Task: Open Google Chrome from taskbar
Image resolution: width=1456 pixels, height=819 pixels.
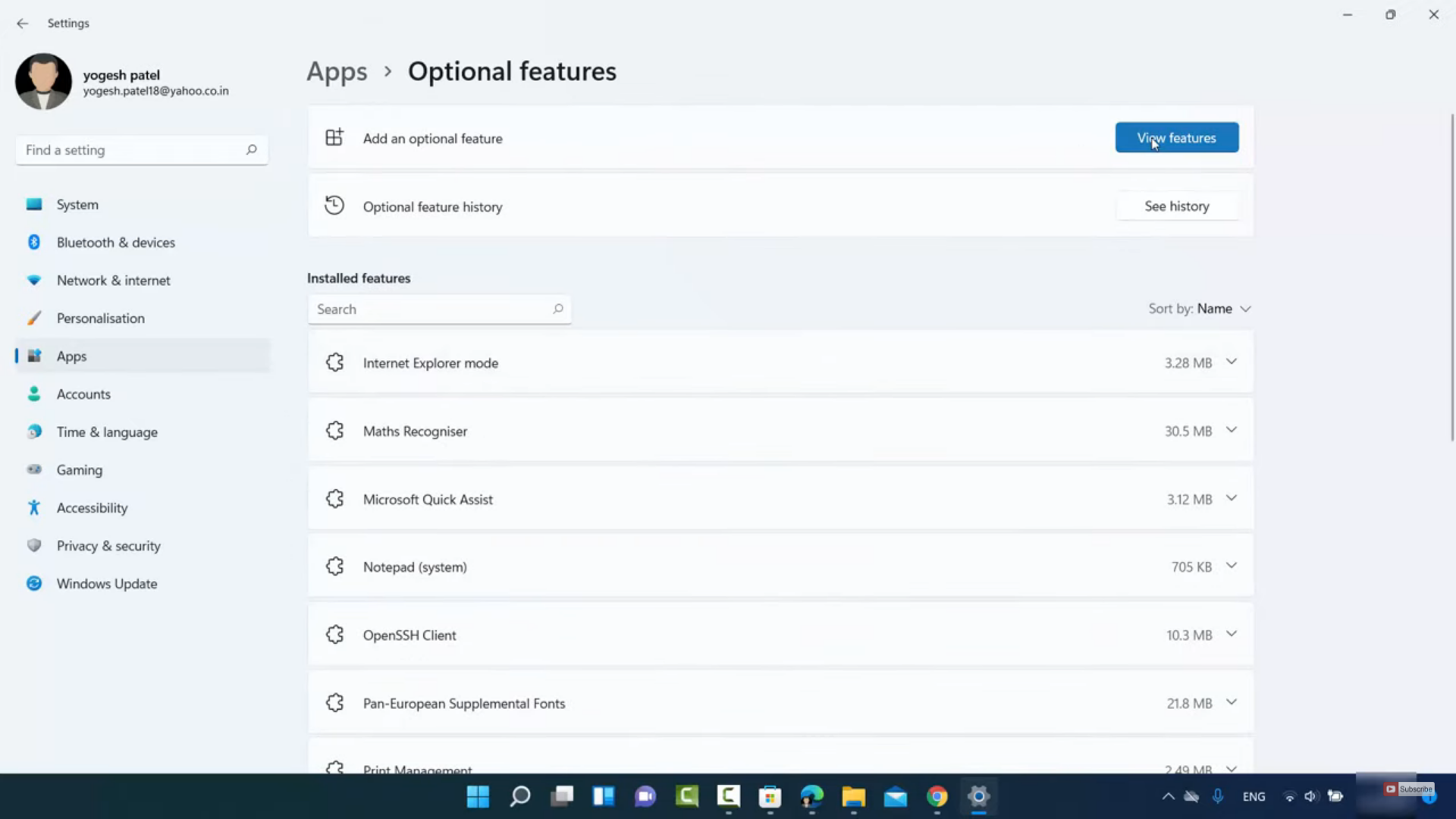Action: click(x=937, y=796)
